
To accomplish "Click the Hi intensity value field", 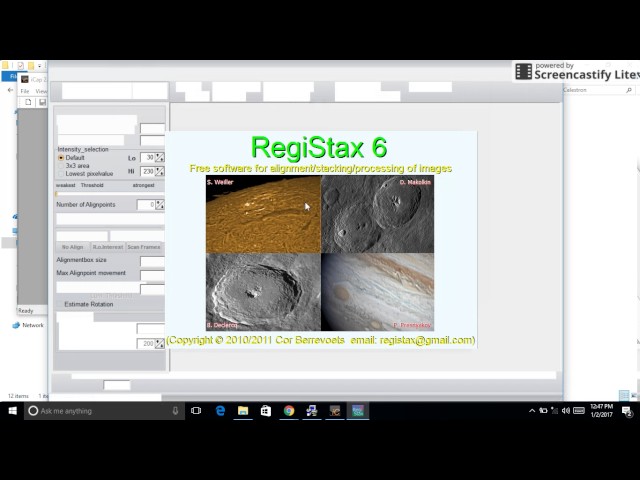I will point(147,171).
